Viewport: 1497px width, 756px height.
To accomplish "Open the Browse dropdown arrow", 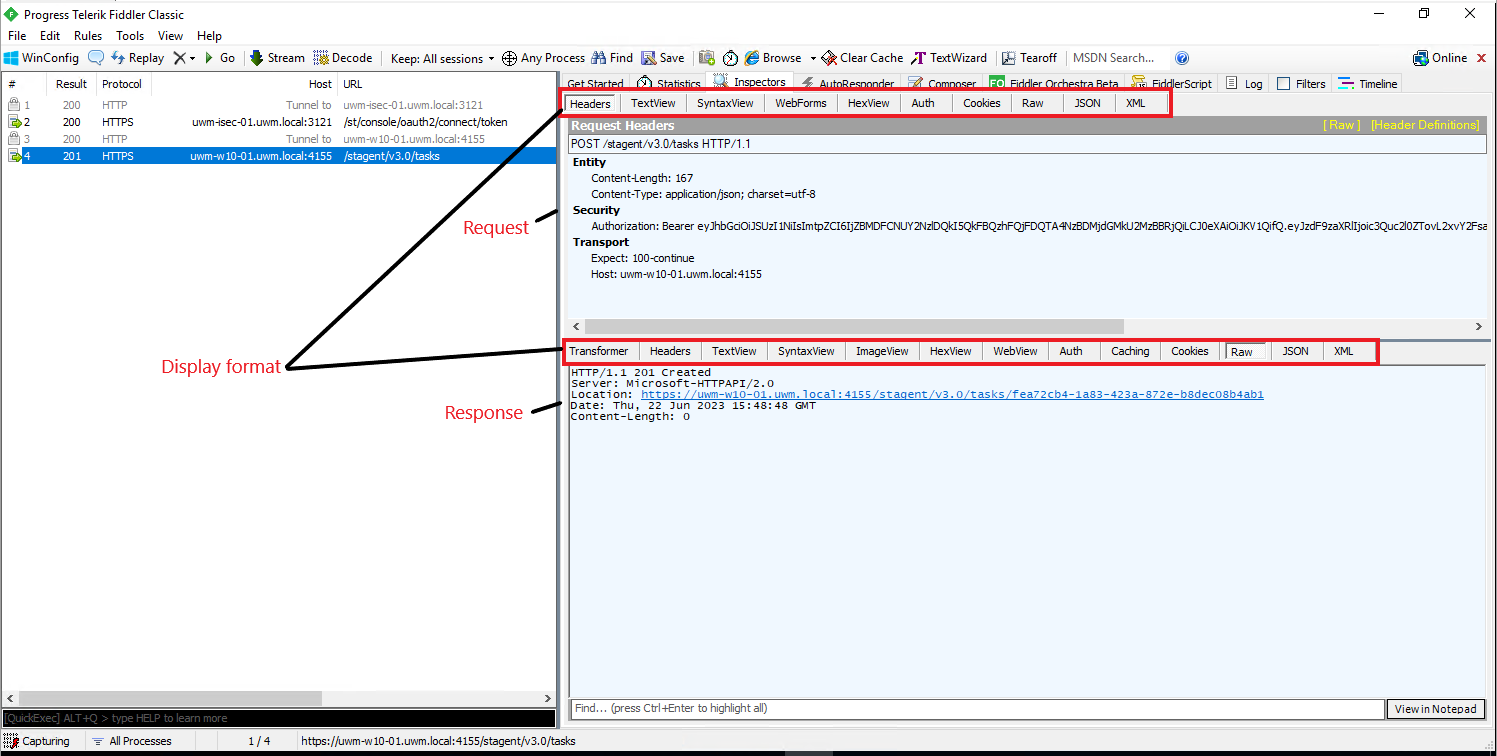I will click(813, 58).
